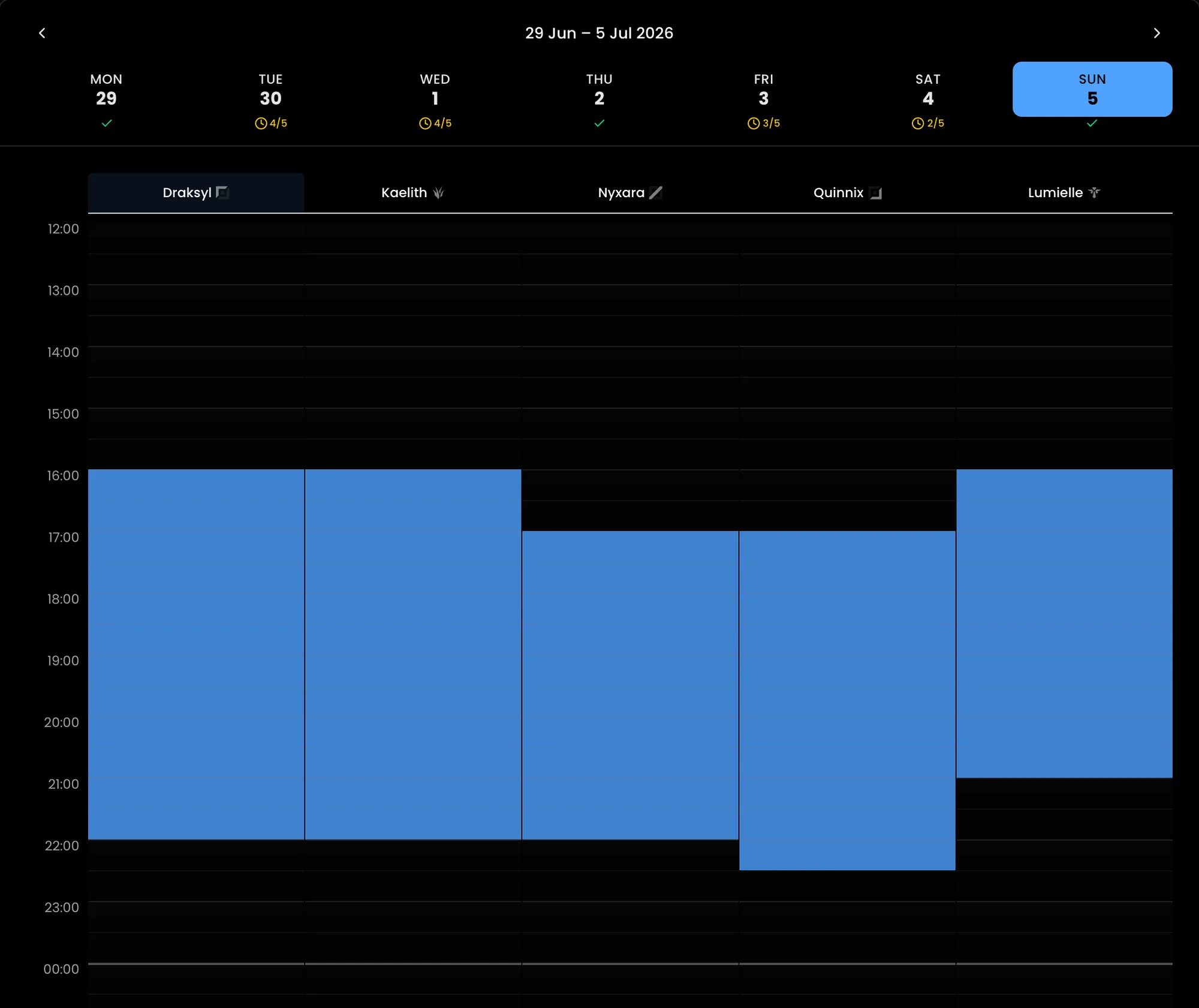Click the icon beside Quinnix
1199x1008 pixels.
(875, 193)
